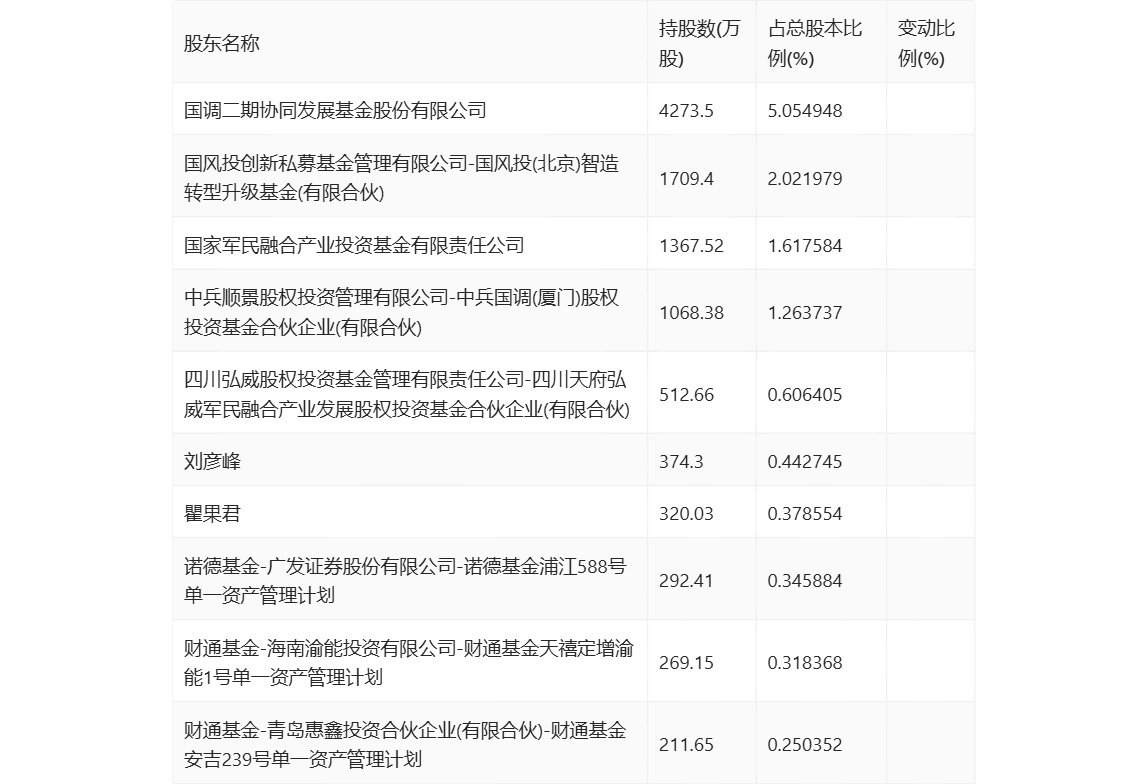
Task: Click the percentage 2.021979
Action: pyautogui.click(x=805, y=178)
